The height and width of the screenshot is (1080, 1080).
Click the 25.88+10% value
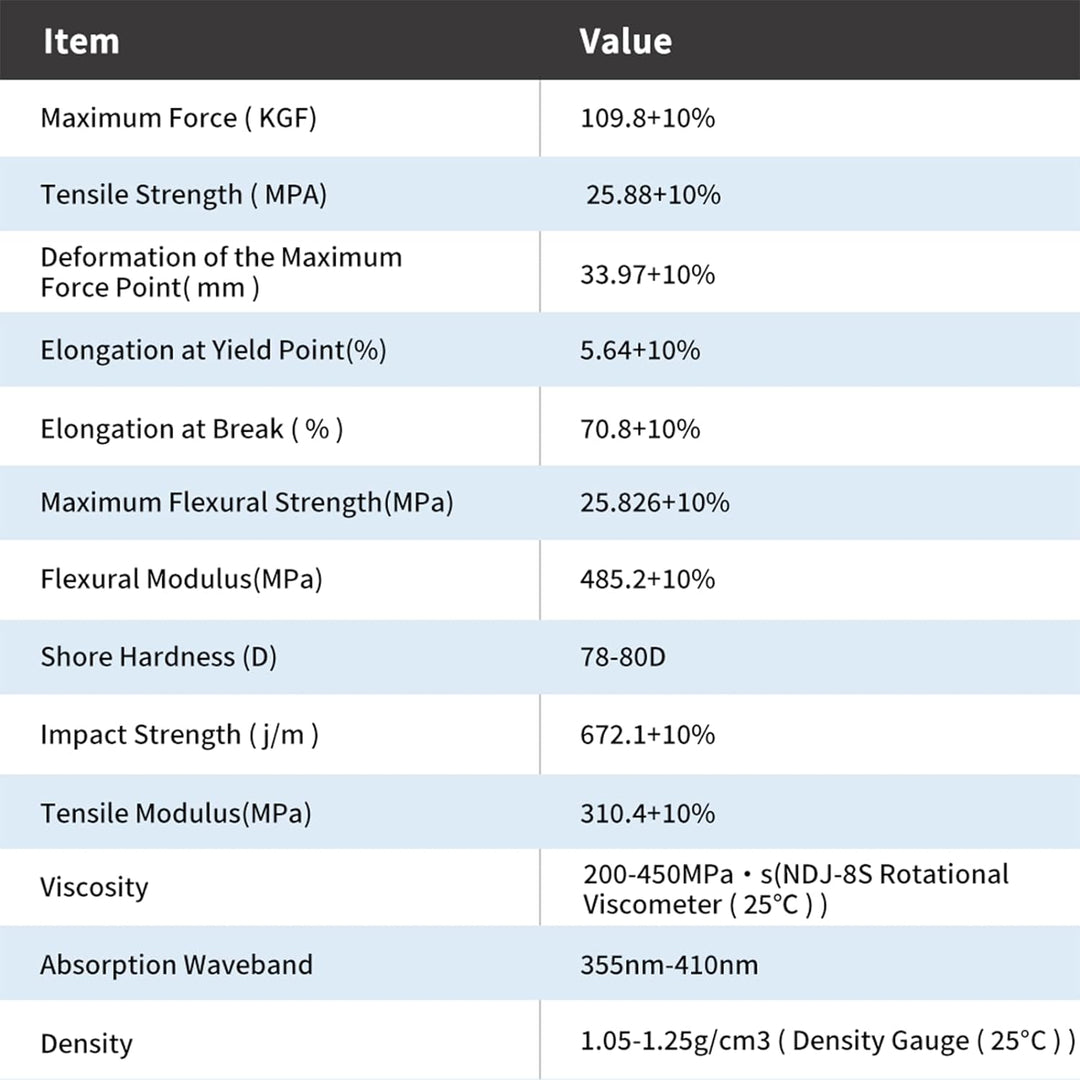tap(653, 194)
